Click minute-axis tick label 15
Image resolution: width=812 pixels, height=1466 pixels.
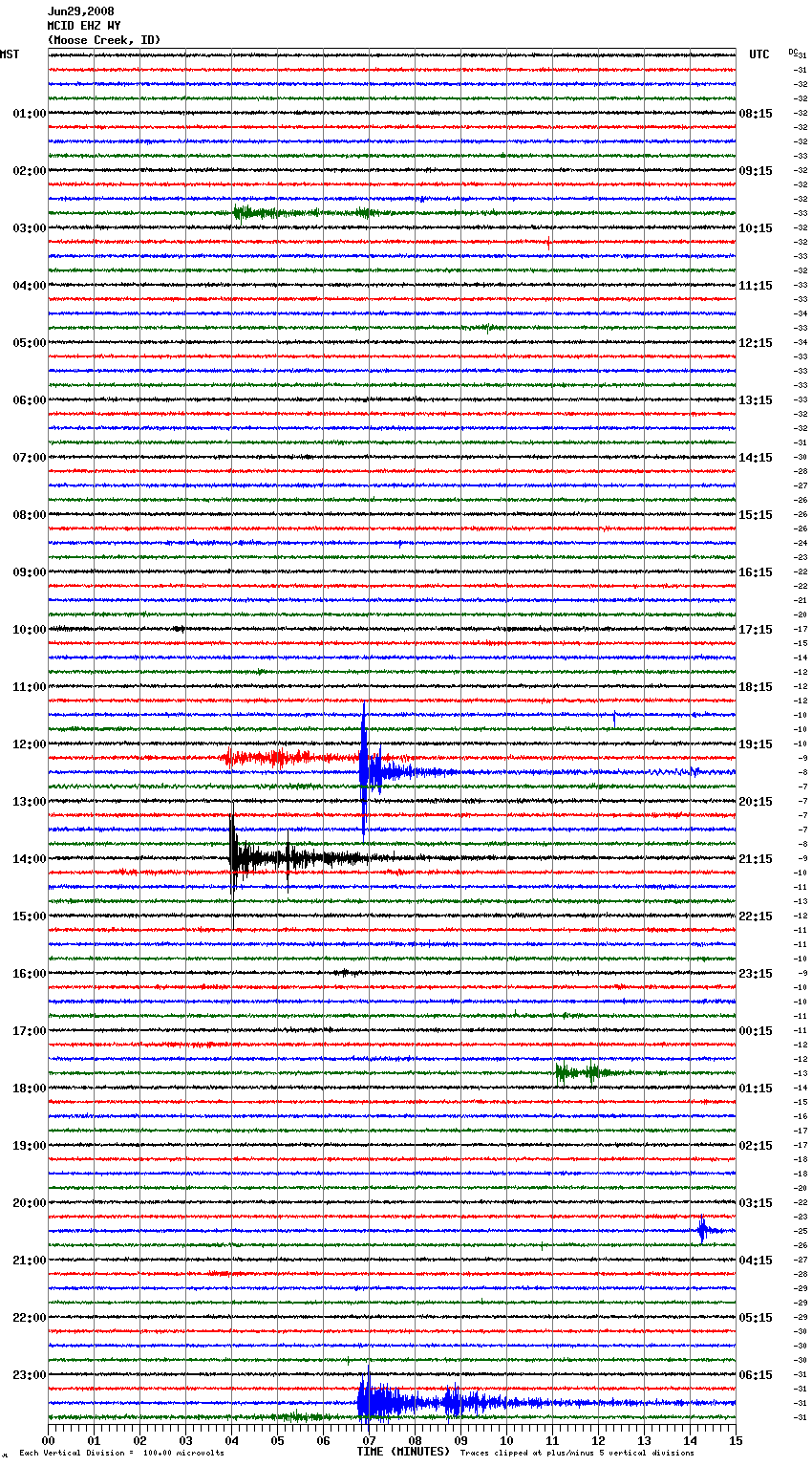pos(736,1440)
